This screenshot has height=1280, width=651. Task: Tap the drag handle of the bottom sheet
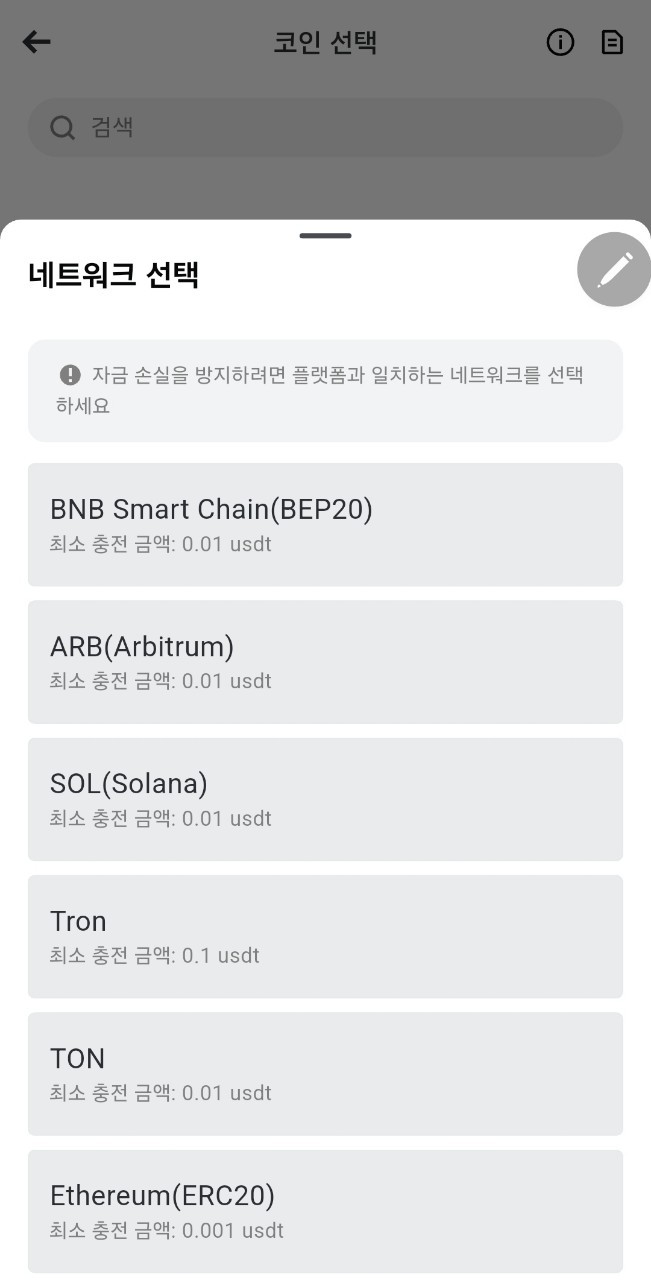[325, 236]
